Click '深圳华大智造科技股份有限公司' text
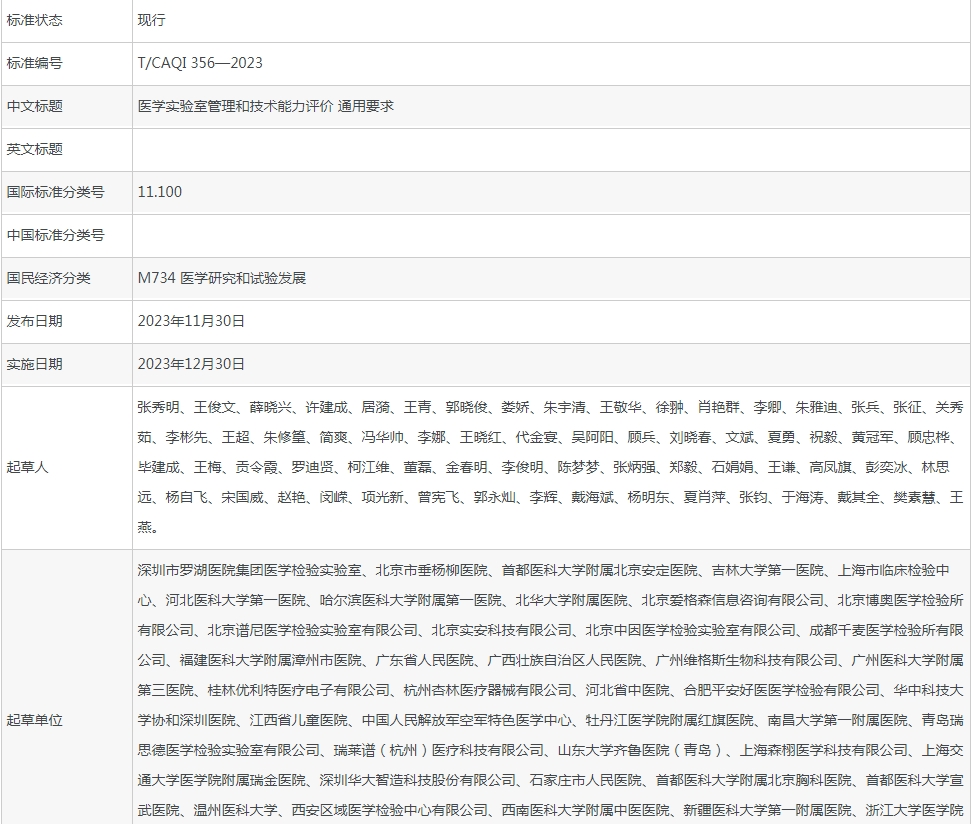This screenshot has height=824, width=972. (x=418, y=780)
